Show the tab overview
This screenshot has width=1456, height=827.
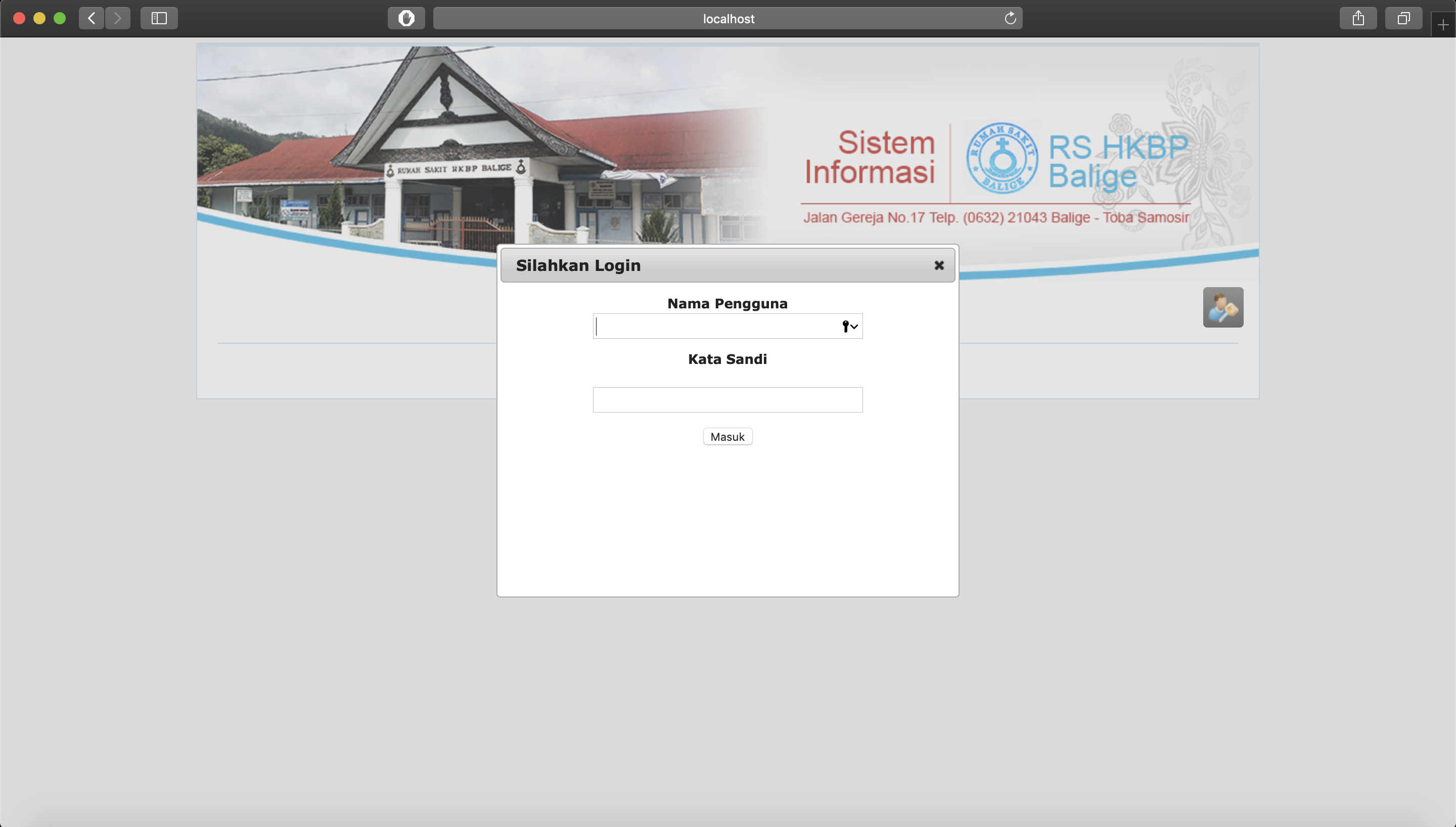click(1403, 18)
